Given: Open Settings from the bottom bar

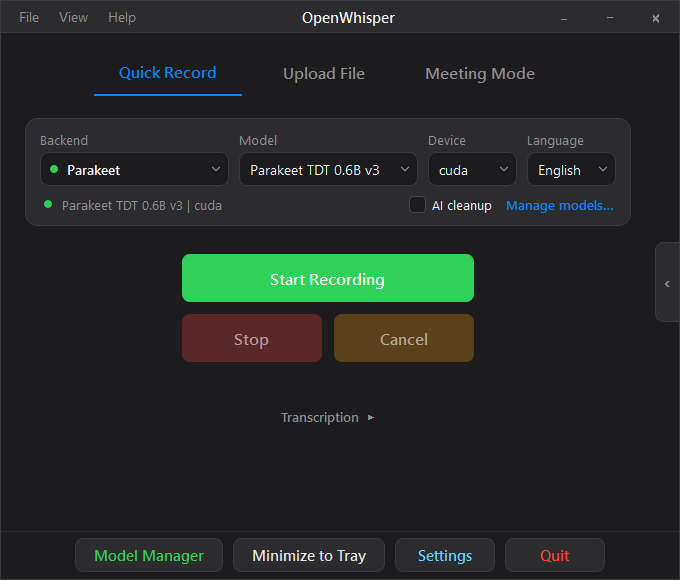Looking at the screenshot, I should click(445, 555).
